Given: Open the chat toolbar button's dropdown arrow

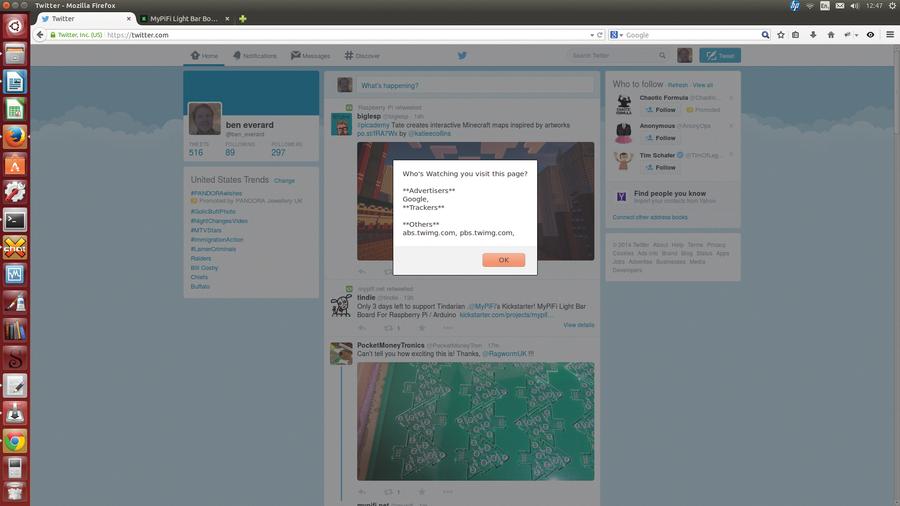Looking at the screenshot, I should click(x=856, y=36).
